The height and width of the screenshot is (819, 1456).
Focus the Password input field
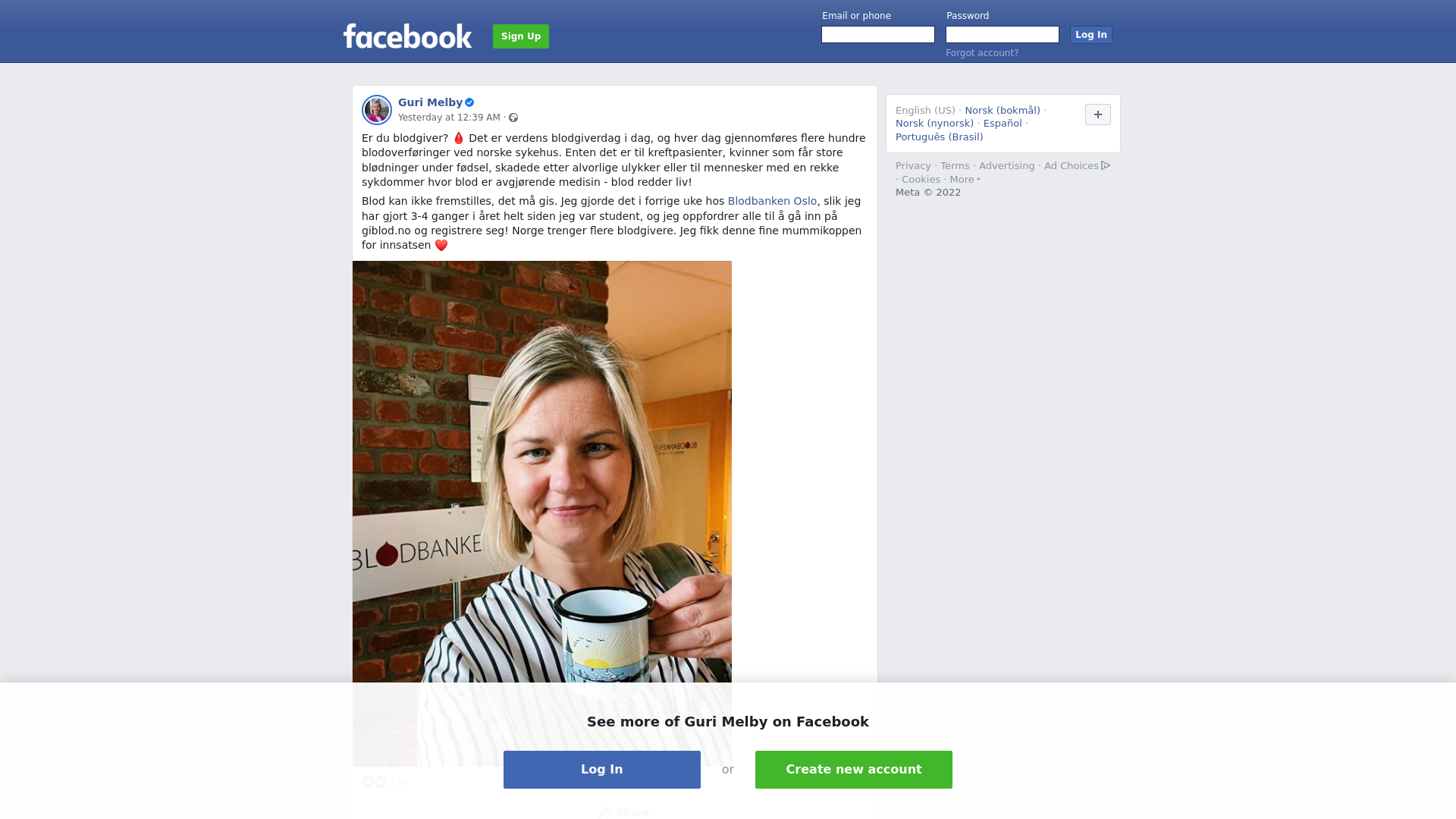tap(1003, 35)
